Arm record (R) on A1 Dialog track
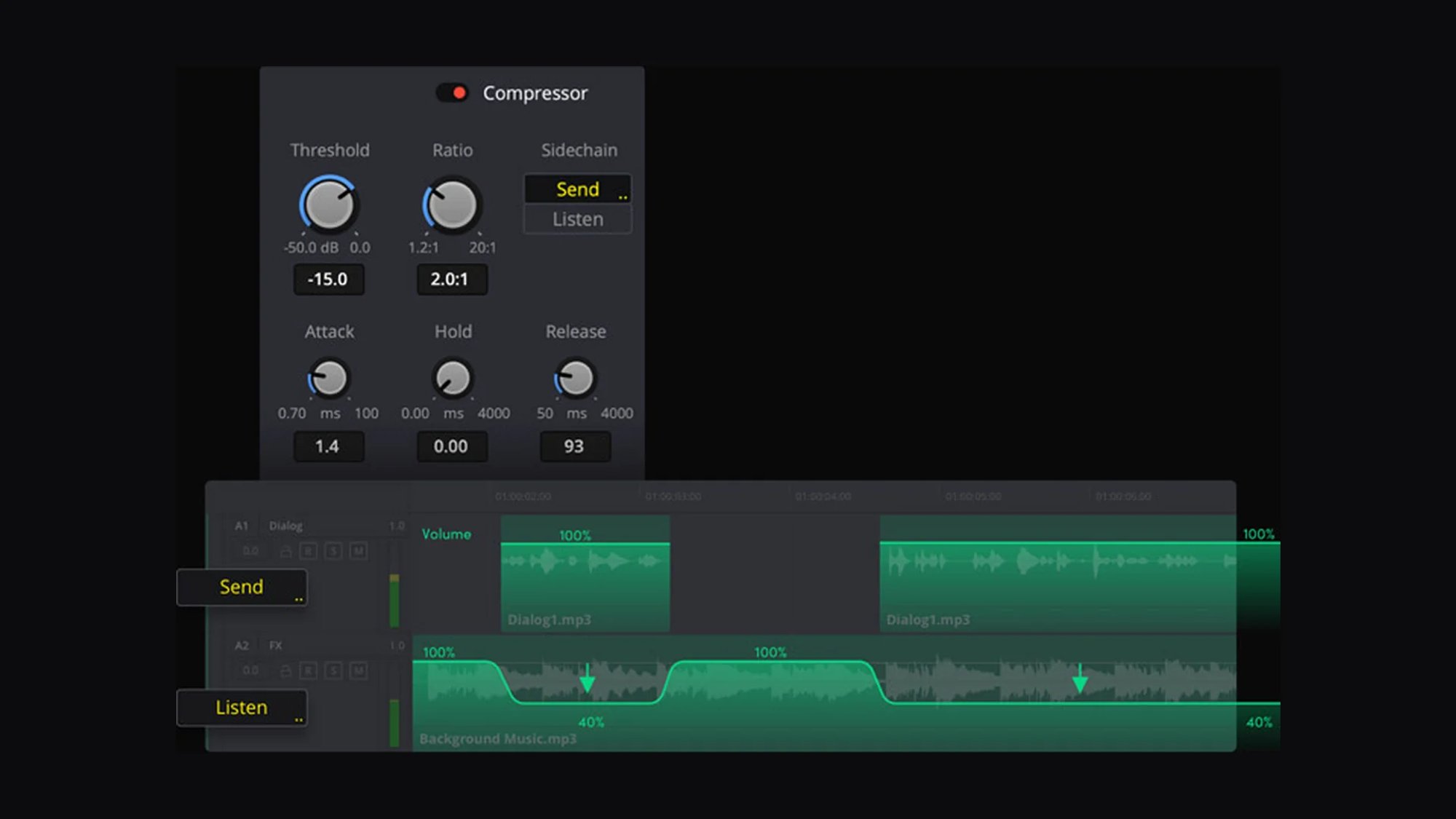1456x819 pixels. pyautogui.click(x=308, y=551)
